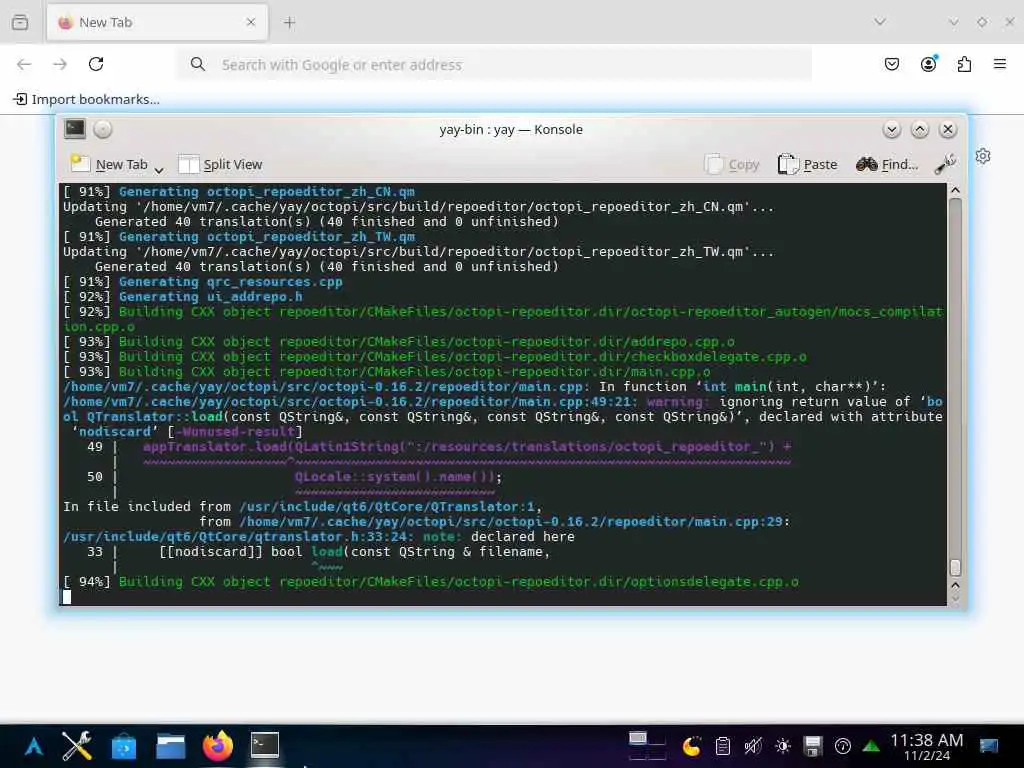Click the 'declared here' note line in Konsole
Image resolution: width=1024 pixels, height=768 pixels.
319,537
